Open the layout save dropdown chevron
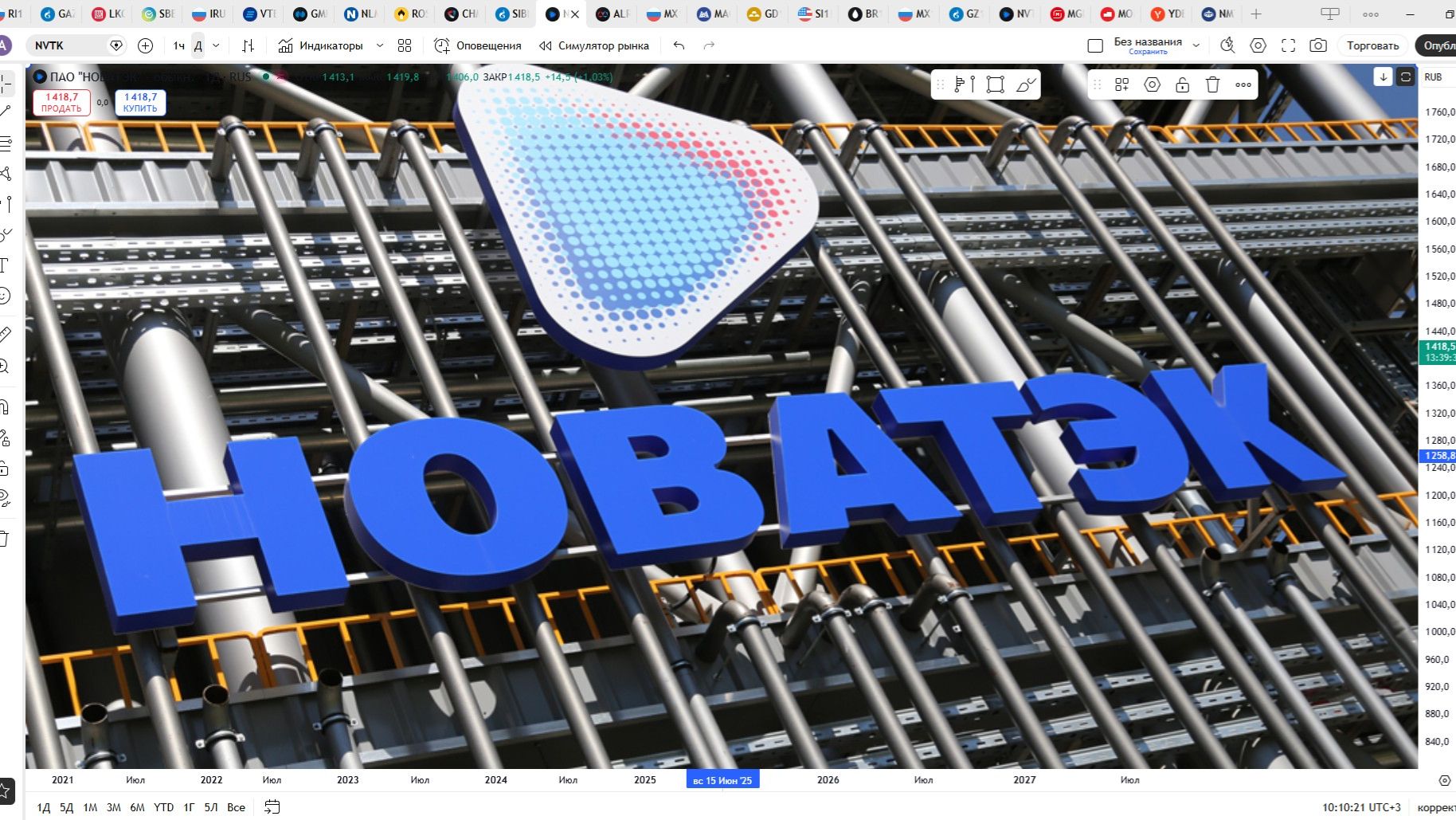The height and width of the screenshot is (820, 1456). [x=1196, y=45]
